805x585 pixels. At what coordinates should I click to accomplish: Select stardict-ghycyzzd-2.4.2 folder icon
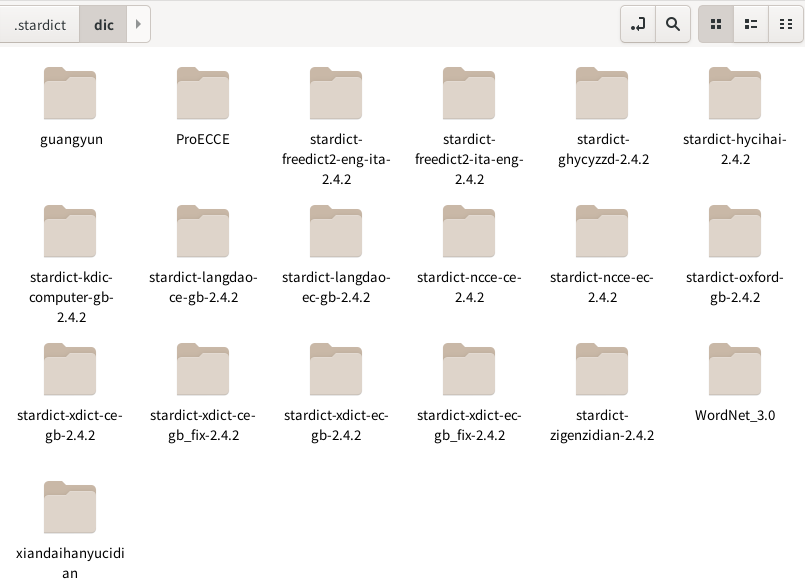coord(602,93)
